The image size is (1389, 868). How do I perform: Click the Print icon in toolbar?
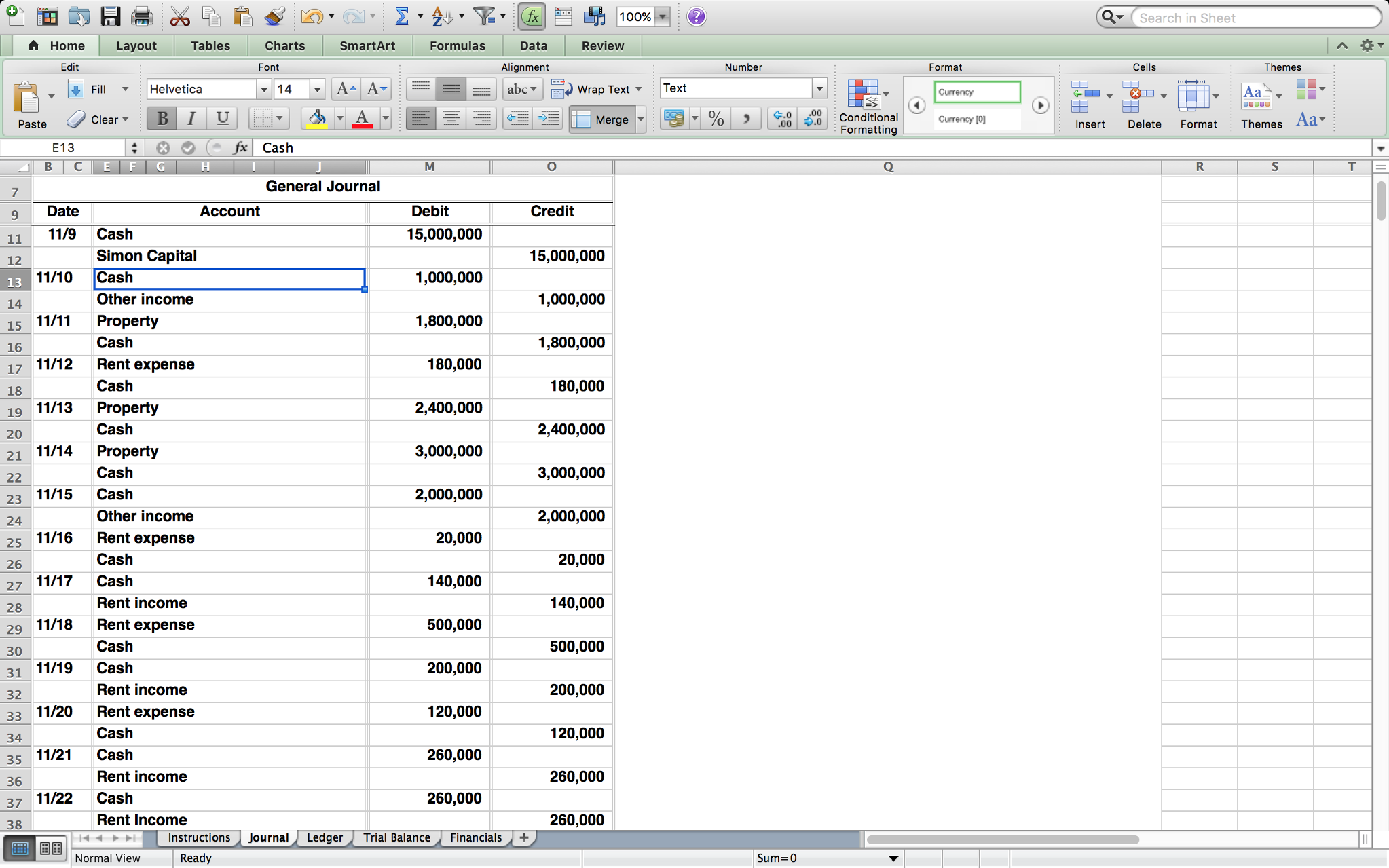pyautogui.click(x=142, y=16)
